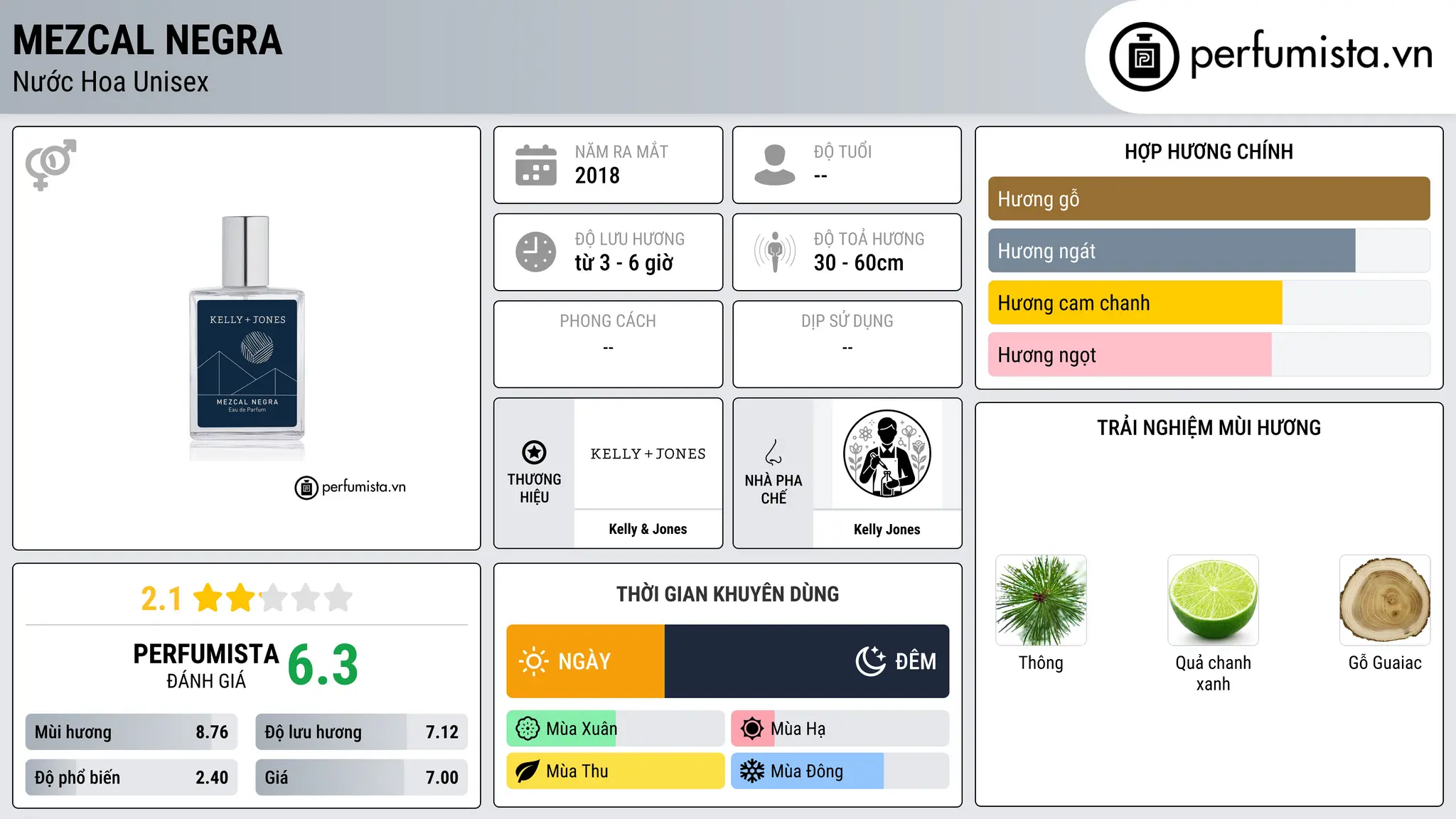Click the Độ tuổi label
The width and height of the screenshot is (1456, 819).
click(x=842, y=151)
